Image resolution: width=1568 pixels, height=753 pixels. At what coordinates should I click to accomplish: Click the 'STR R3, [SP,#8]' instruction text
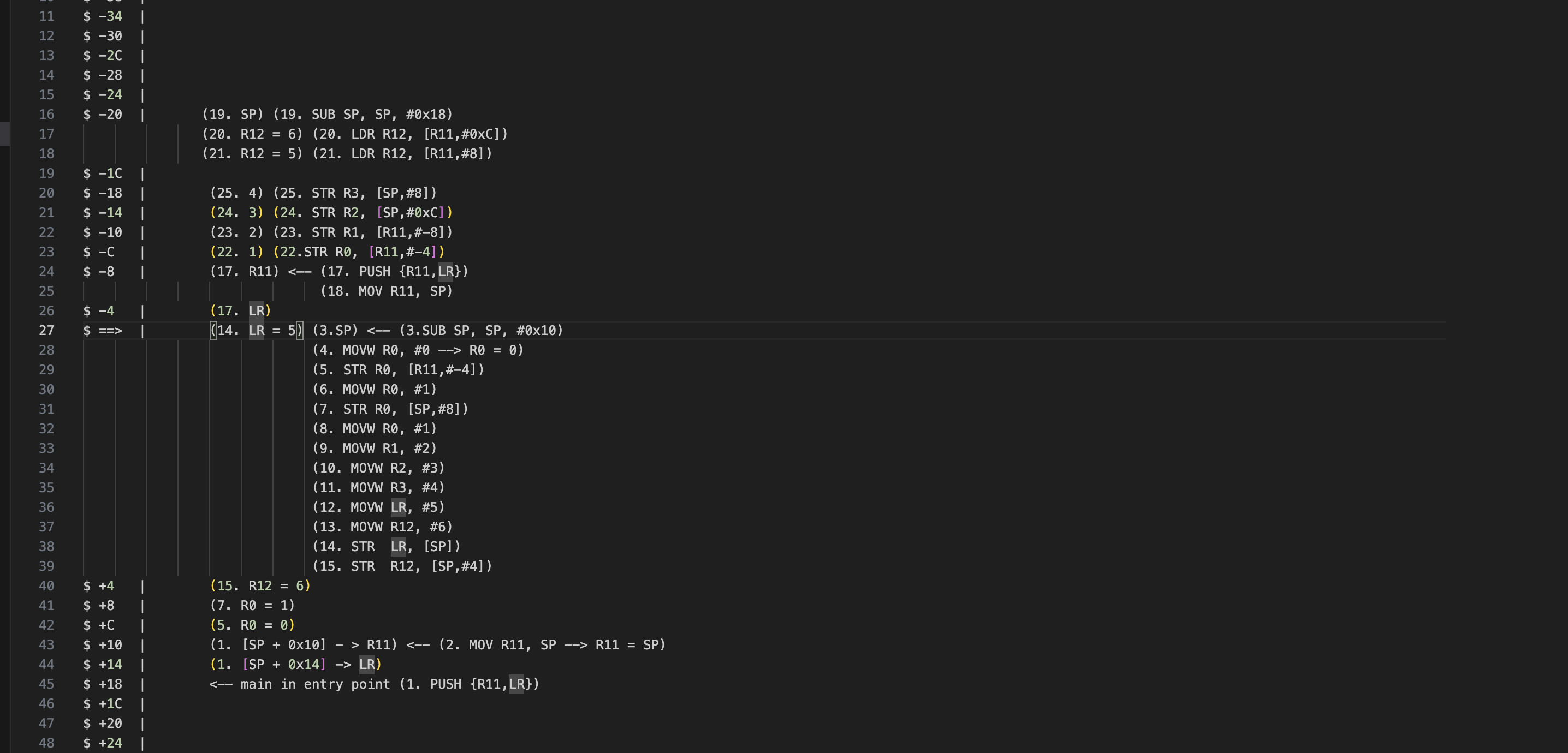tap(373, 193)
